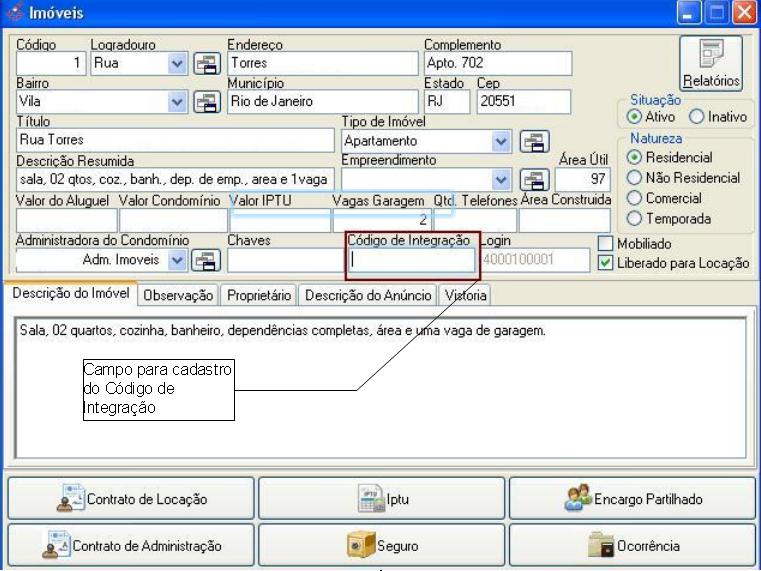Open lookup icon beside Tipo de Imóvel
Image resolution: width=761 pixels, height=571 pixels.
pyautogui.click(x=535, y=141)
